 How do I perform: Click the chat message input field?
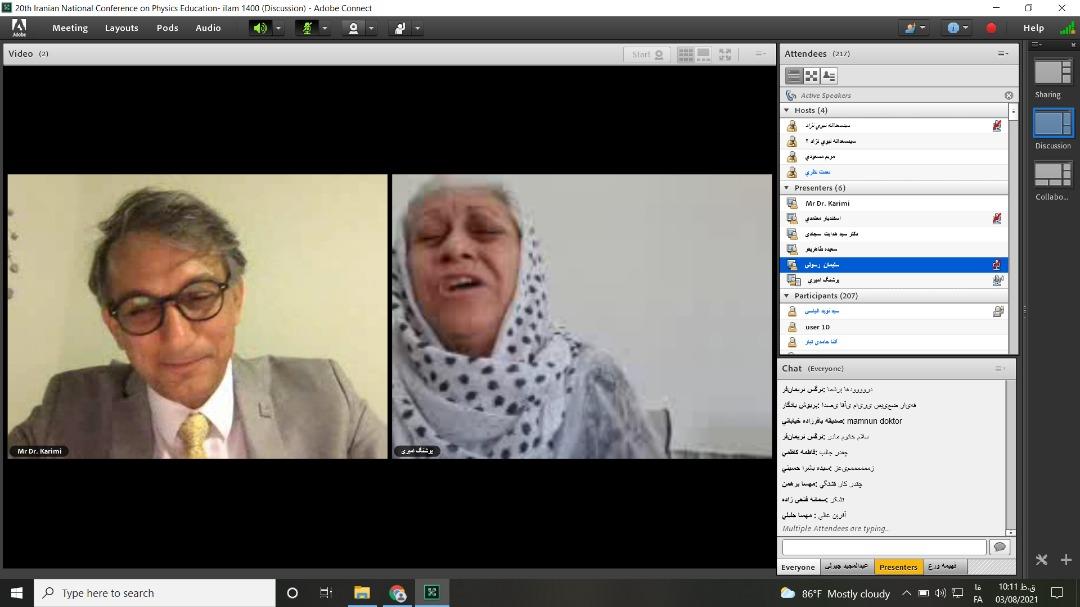883,547
